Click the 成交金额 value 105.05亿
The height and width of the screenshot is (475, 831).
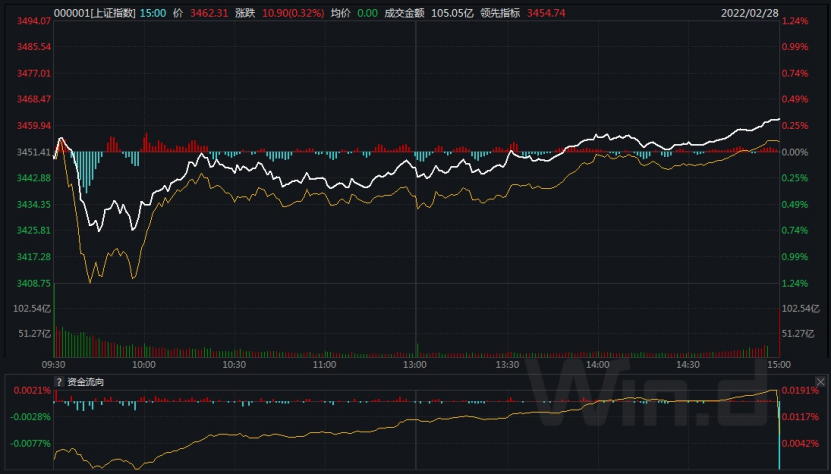(x=452, y=13)
